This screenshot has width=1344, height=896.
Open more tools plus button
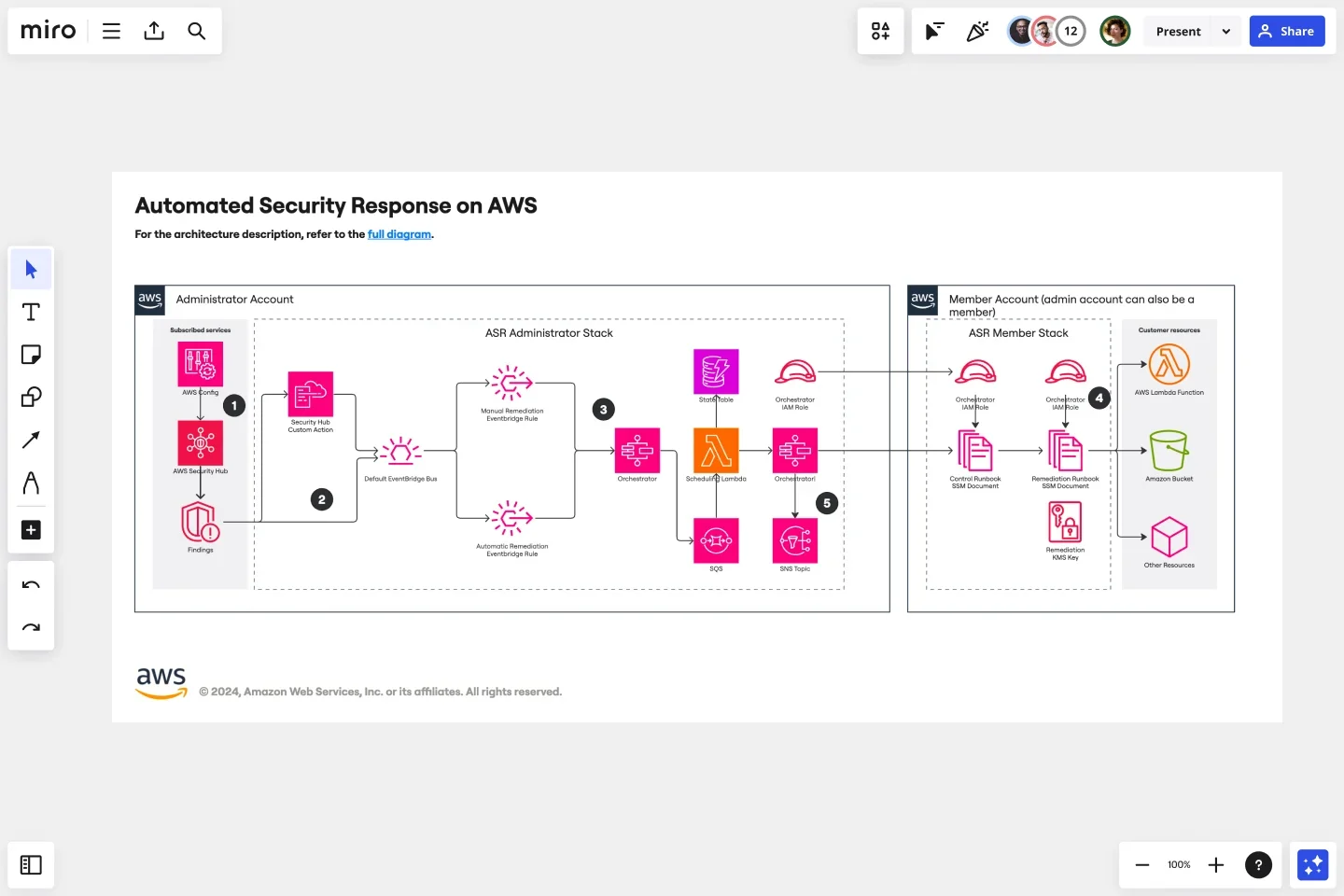tap(31, 530)
